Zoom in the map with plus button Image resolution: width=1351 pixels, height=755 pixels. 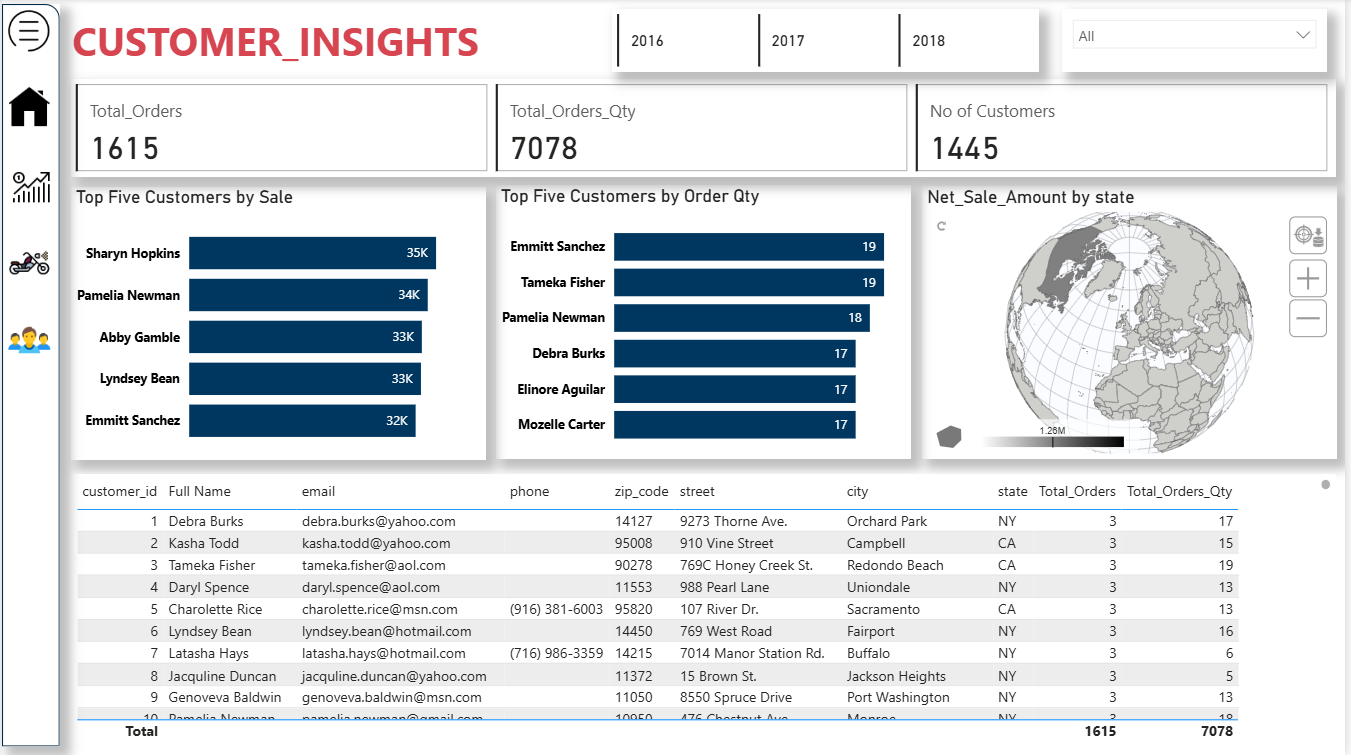click(x=1308, y=277)
